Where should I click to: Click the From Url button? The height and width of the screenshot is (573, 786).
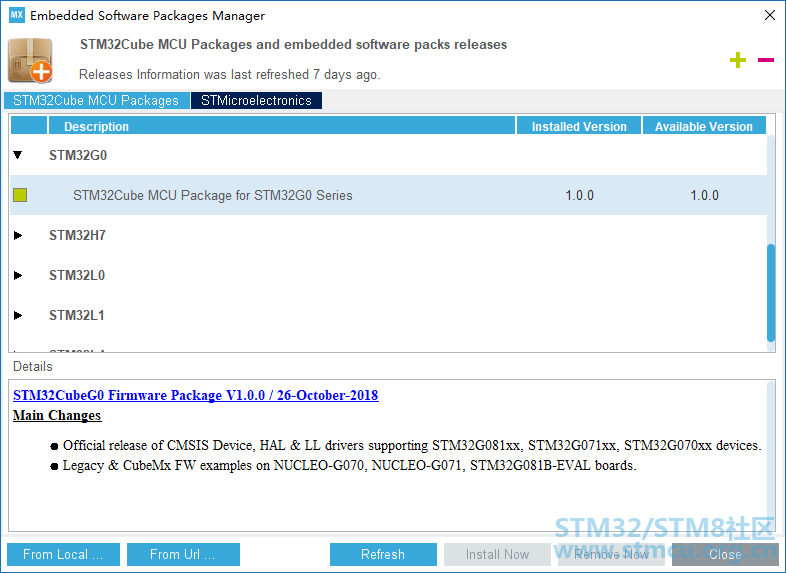coord(183,554)
